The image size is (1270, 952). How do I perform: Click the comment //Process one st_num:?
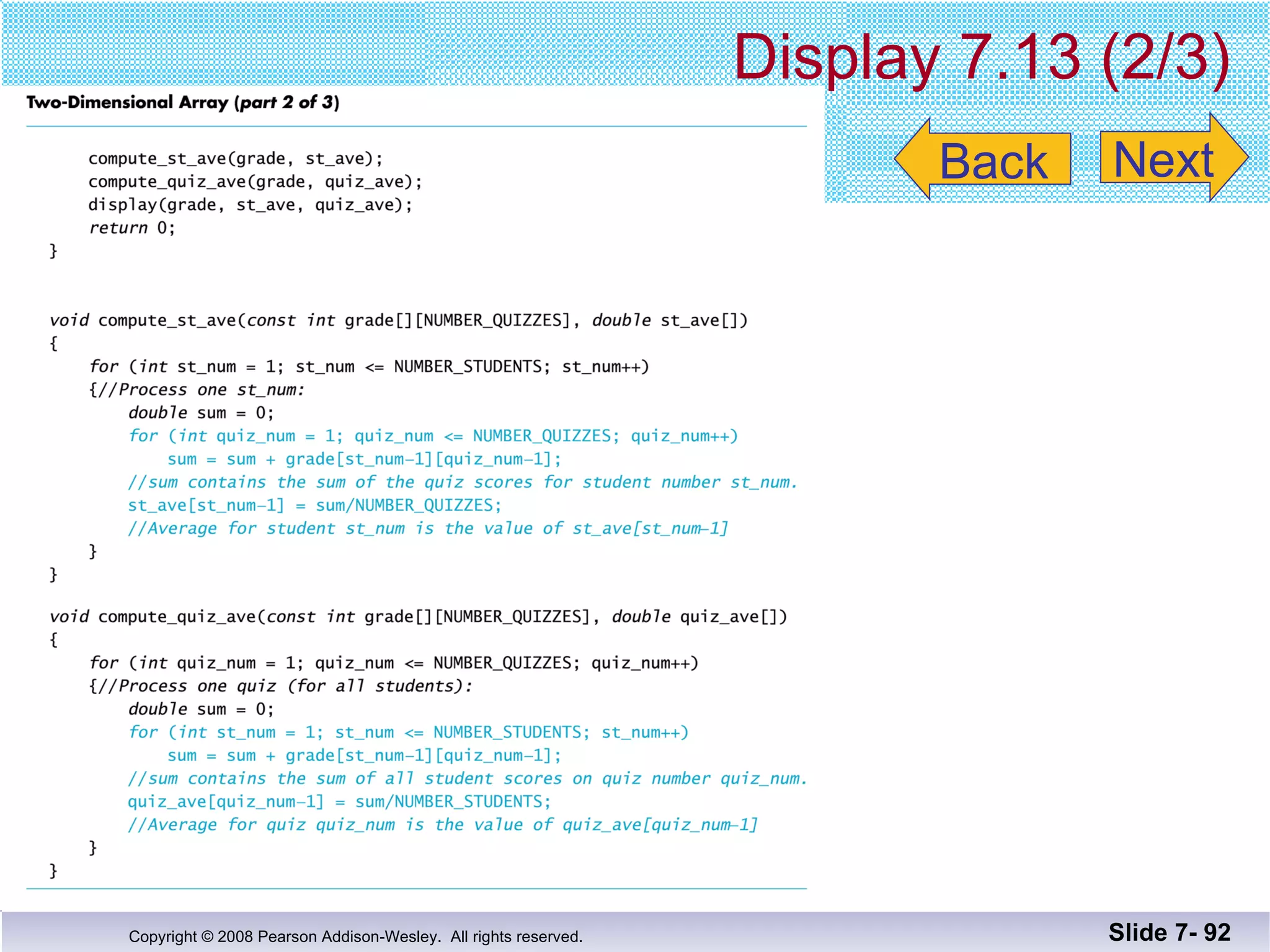click(x=197, y=390)
